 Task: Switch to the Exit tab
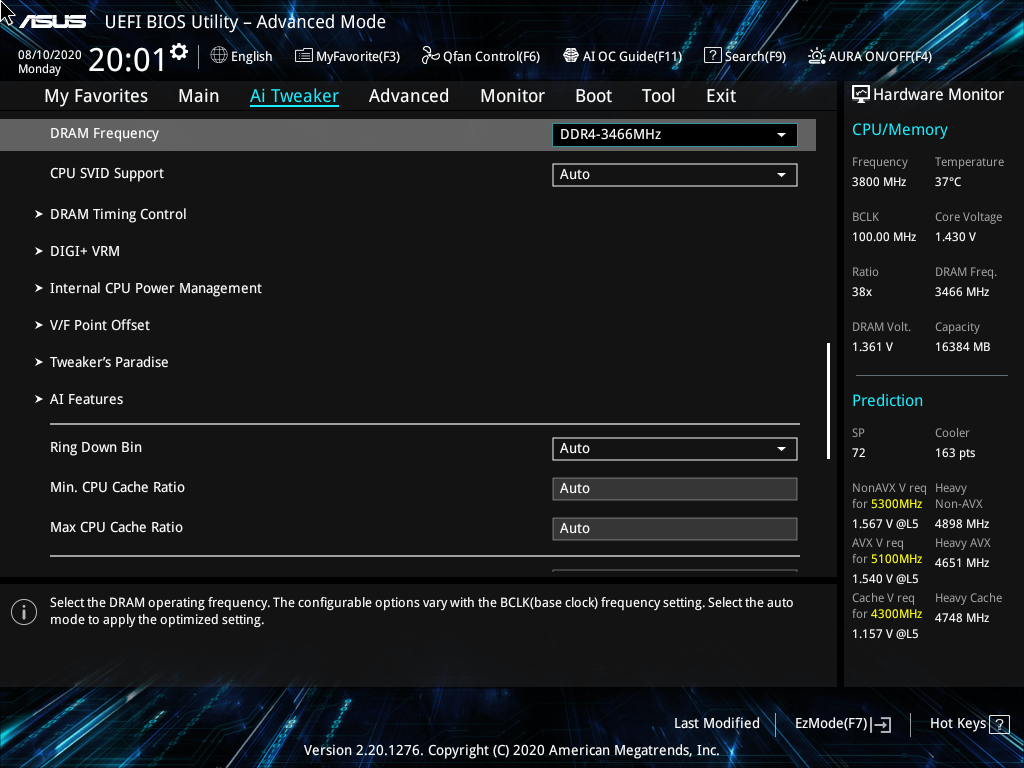click(x=721, y=96)
